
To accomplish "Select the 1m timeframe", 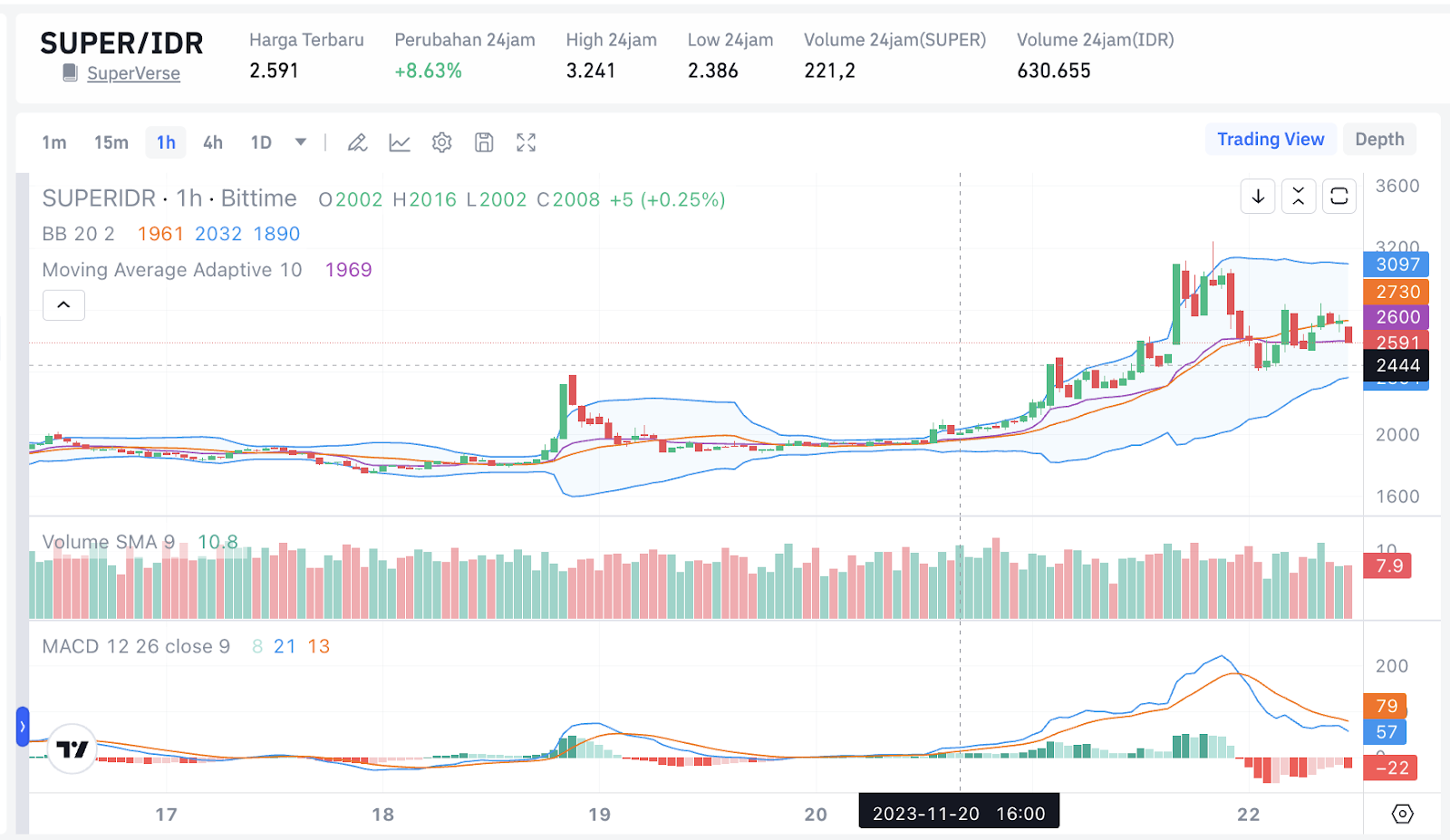I will point(54,142).
